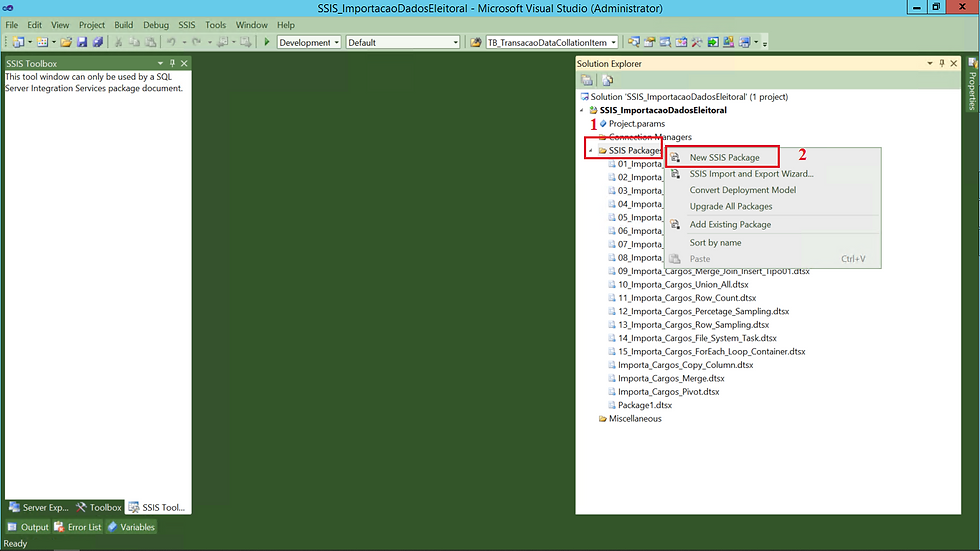This screenshot has width=980, height=551.
Task: Switch to the Toolbox tab
Action: [x=99, y=507]
